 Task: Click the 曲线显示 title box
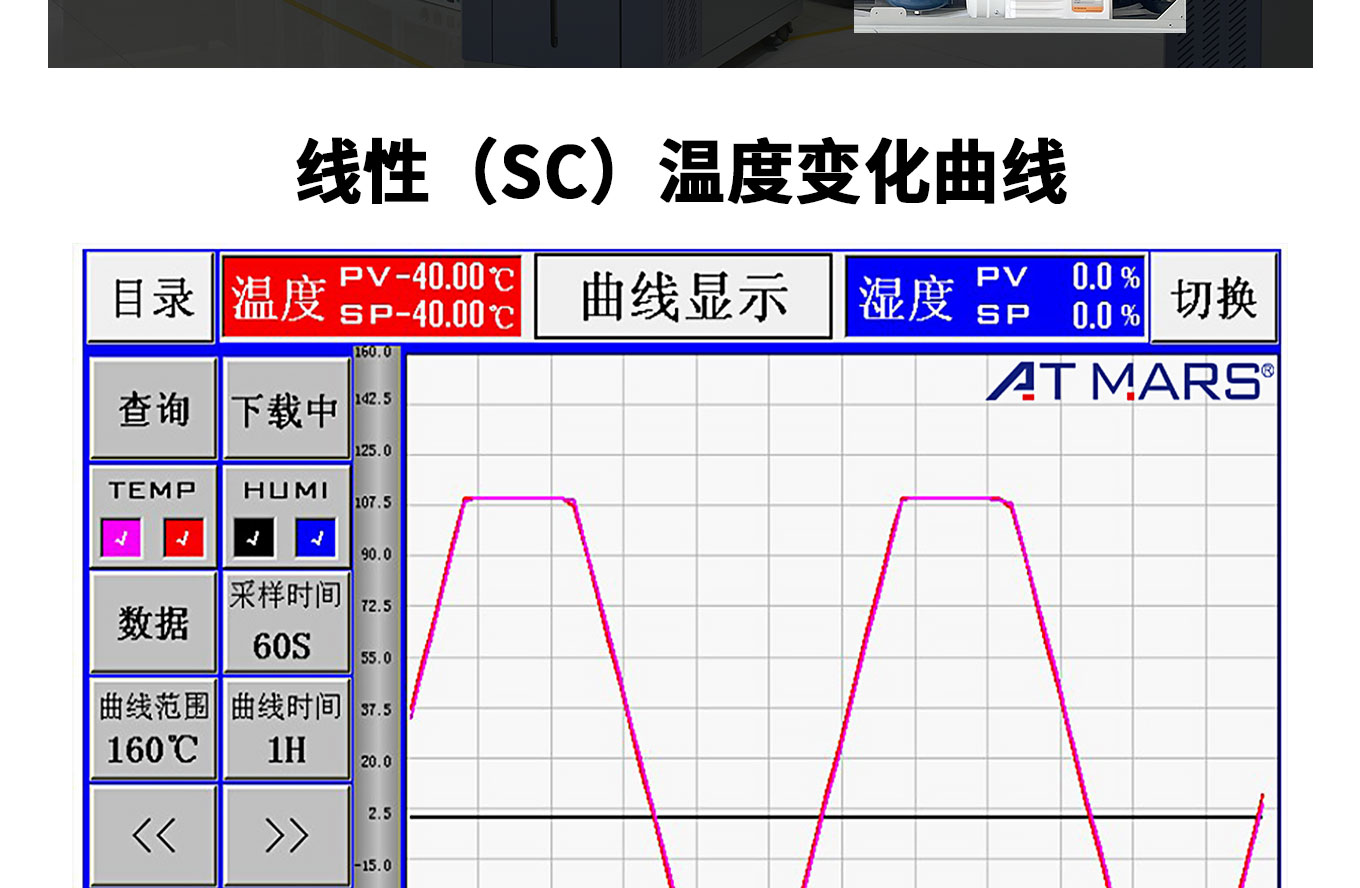point(683,297)
